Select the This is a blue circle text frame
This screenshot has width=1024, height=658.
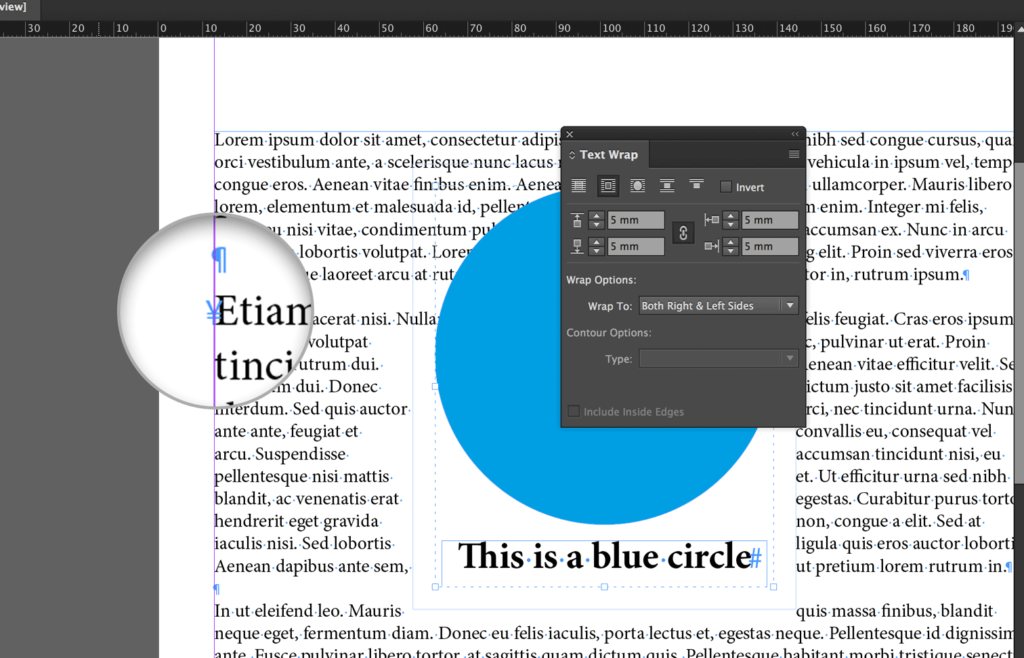604,556
